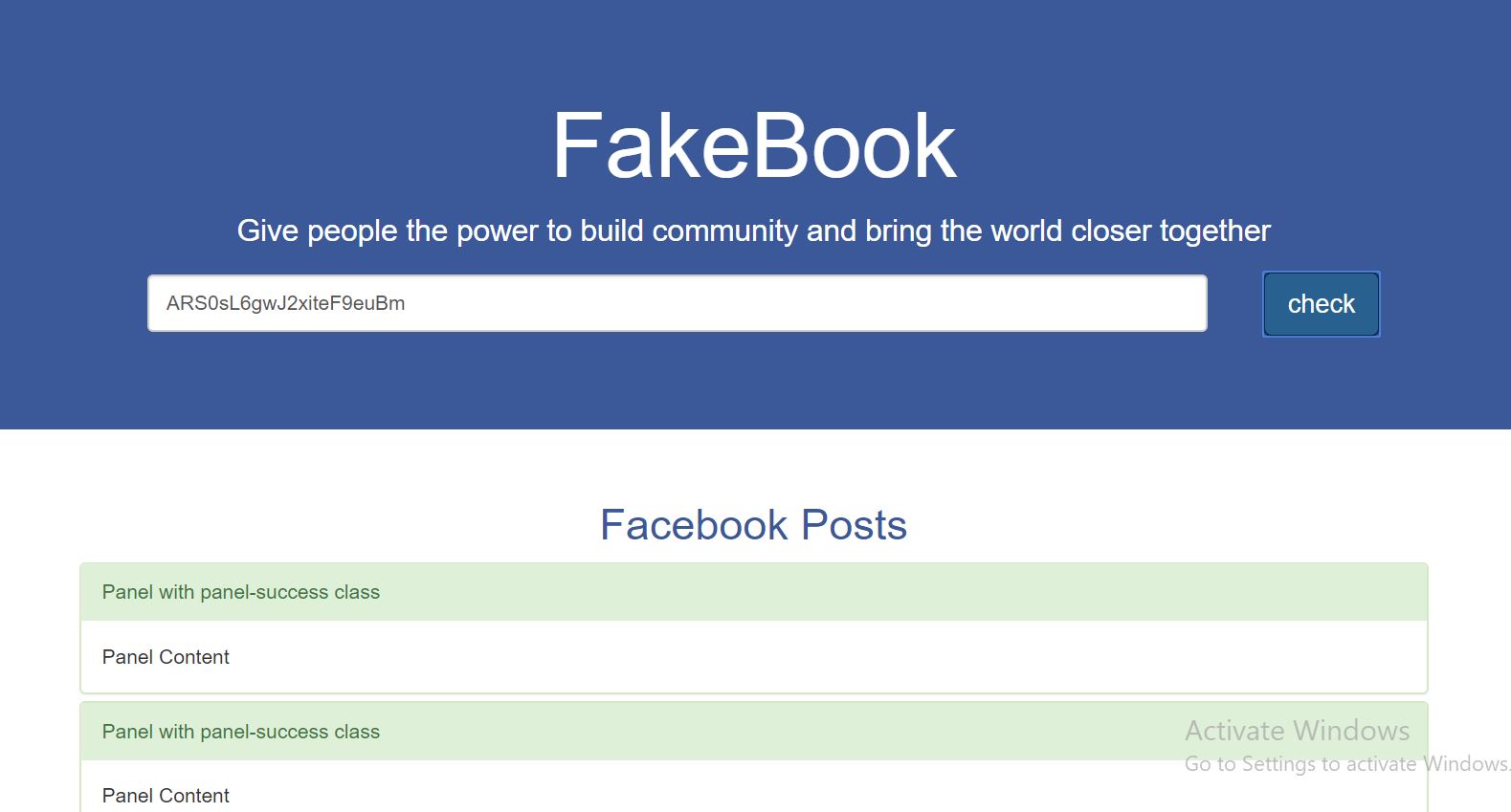Viewport: 1511px width, 812px height.
Task: Collapse the second panel-success header
Action: 241,732
